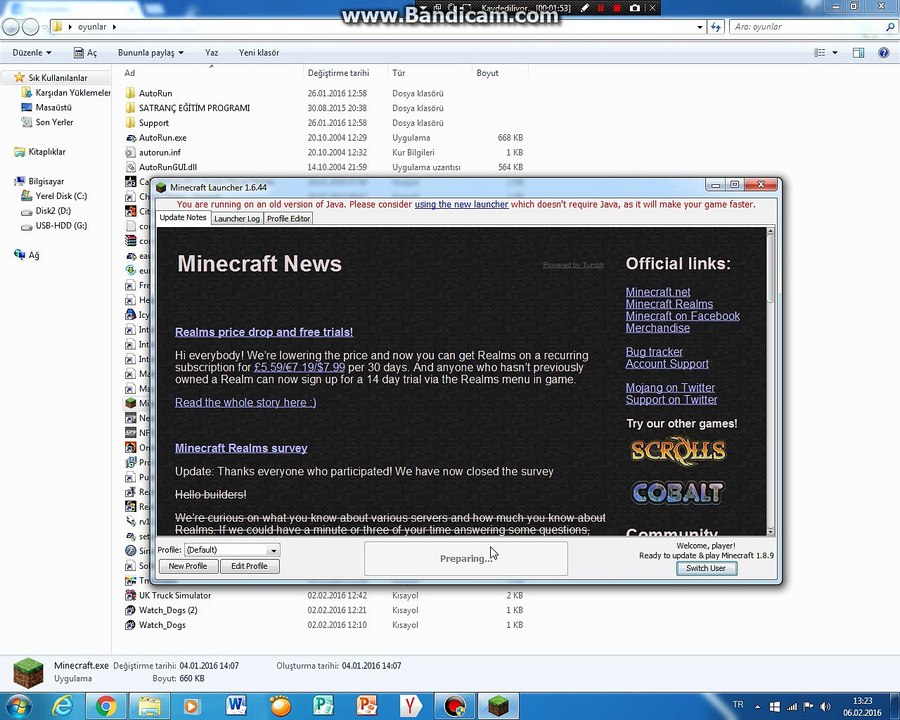Image resolution: width=900 pixels, height=720 pixels.
Task: Click the Switch User button
Action: click(x=706, y=568)
